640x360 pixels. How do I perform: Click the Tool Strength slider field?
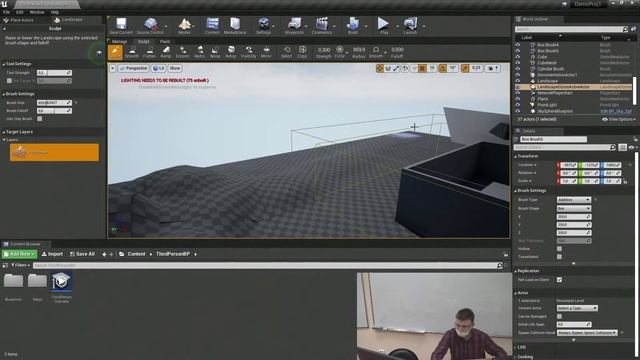coord(54,73)
